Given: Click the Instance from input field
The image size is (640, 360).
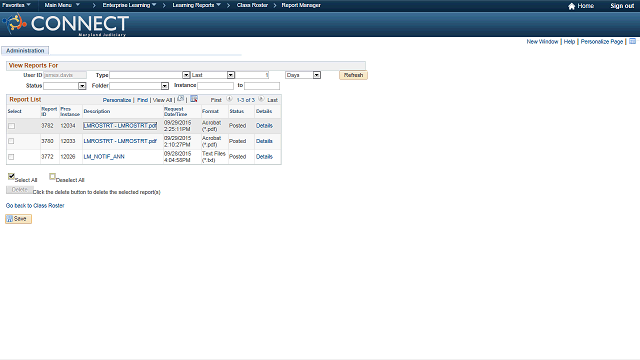Looking at the screenshot, I should (x=216, y=86).
